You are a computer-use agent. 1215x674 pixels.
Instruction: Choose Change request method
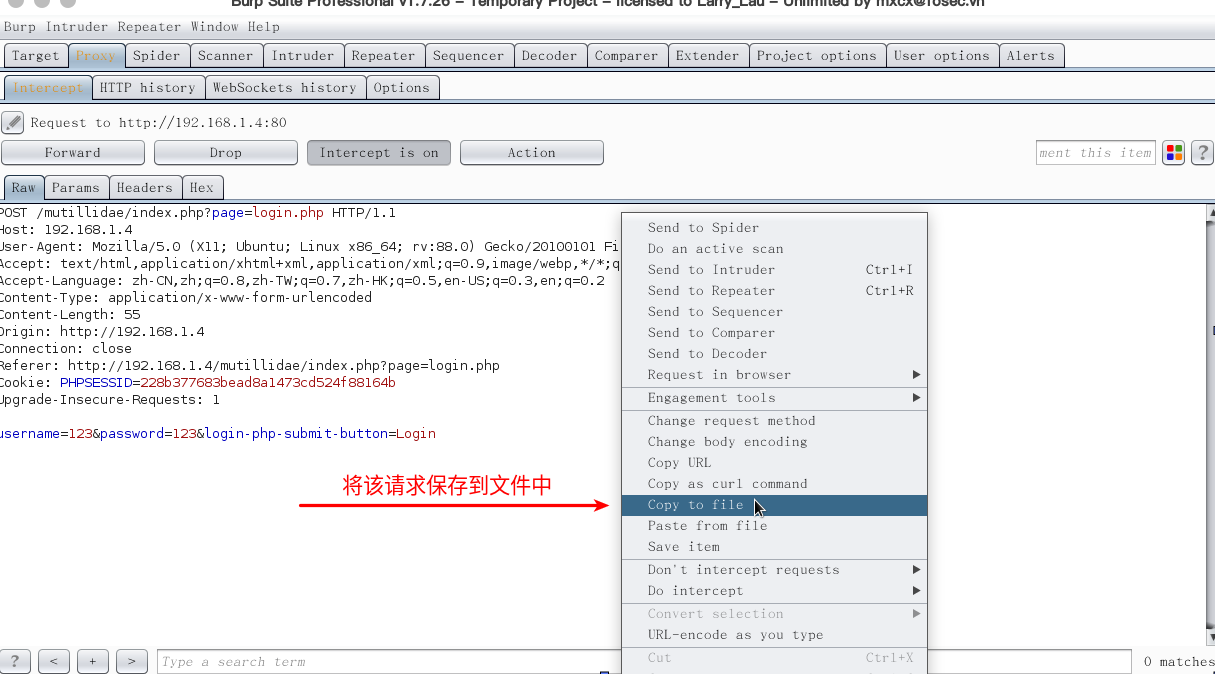pyautogui.click(x=774, y=421)
